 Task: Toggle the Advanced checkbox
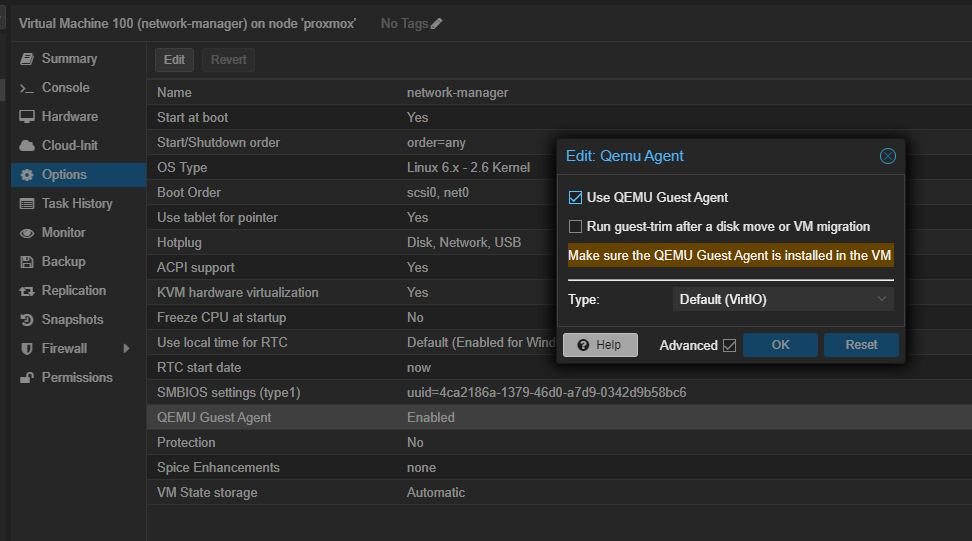[729, 346]
